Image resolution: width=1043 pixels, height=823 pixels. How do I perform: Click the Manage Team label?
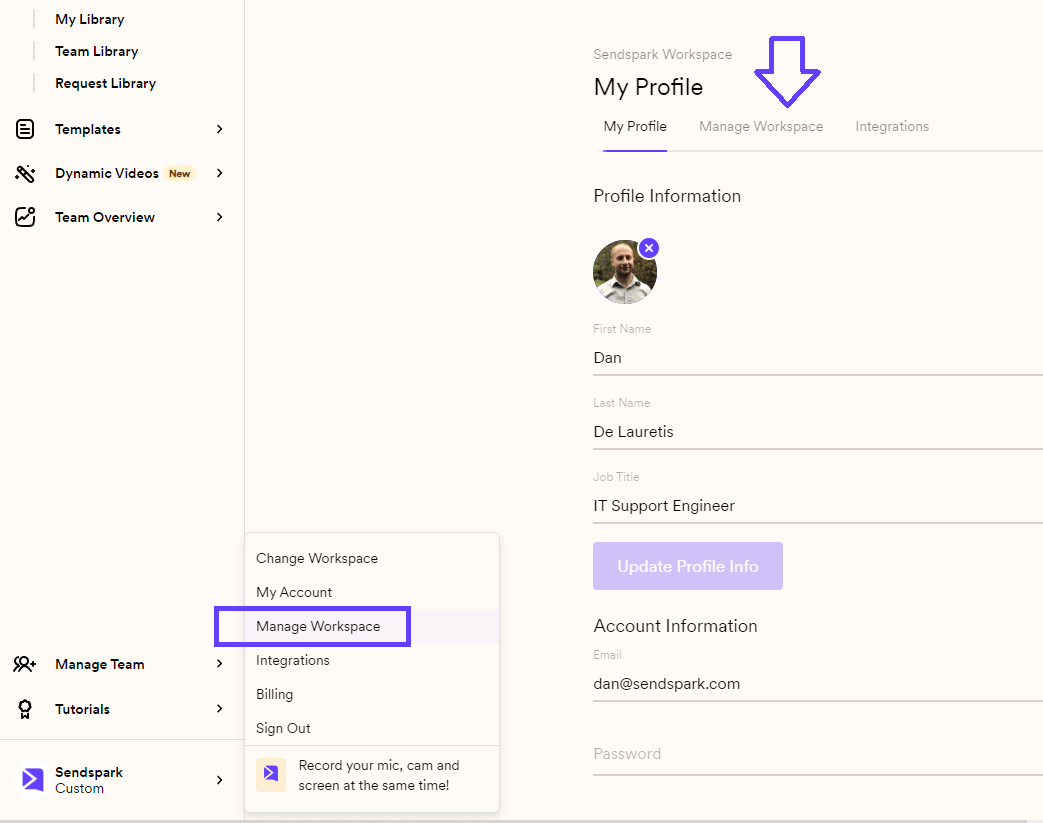pos(100,664)
